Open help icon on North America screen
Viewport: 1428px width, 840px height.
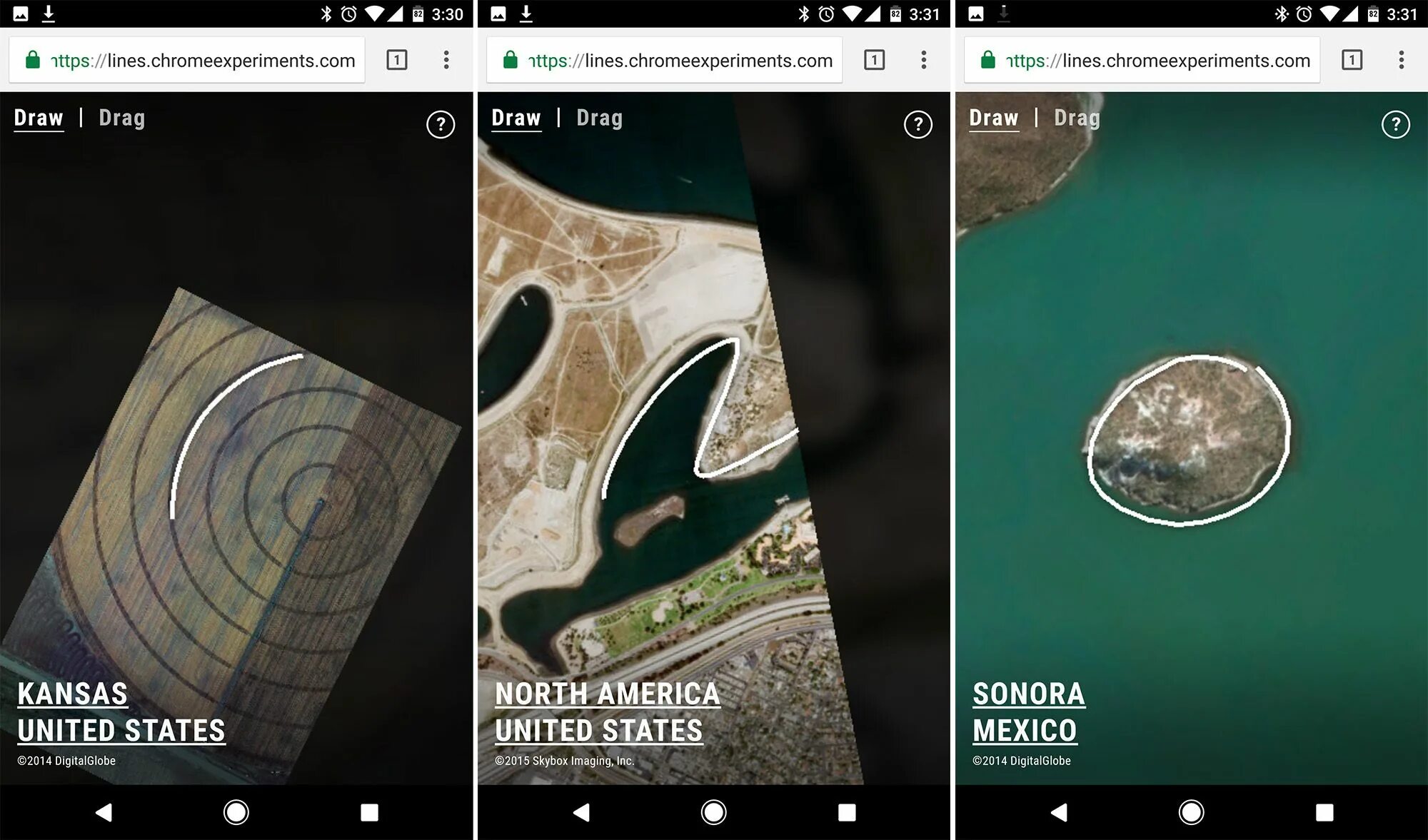[917, 125]
